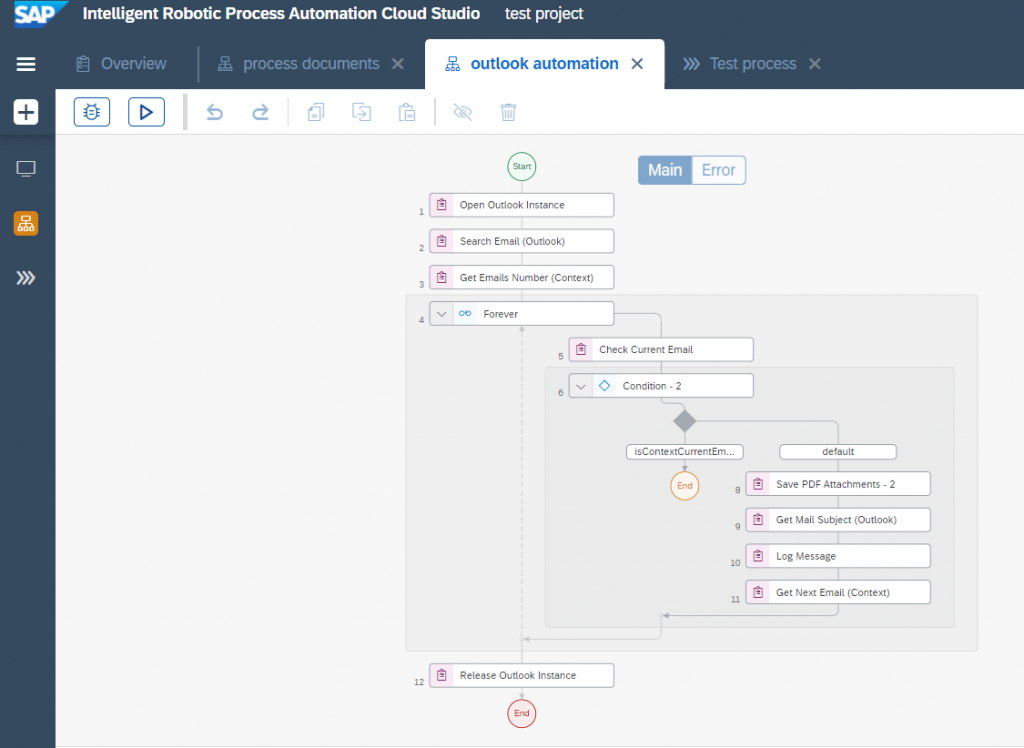Select the Check Current Email step
The width and height of the screenshot is (1024, 748).
(661, 350)
